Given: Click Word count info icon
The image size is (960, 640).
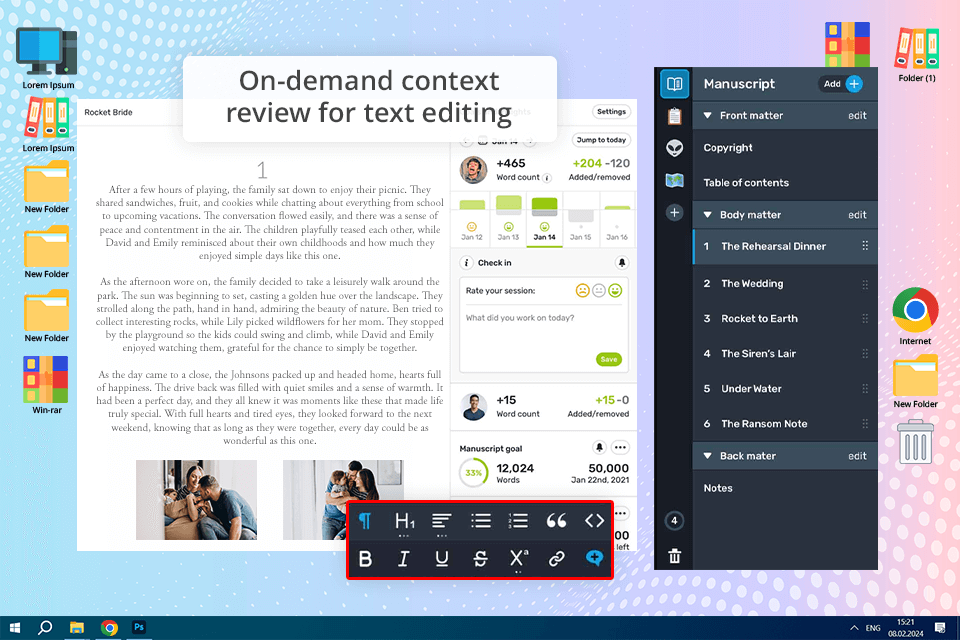Looking at the screenshot, I should [x=547, y=178].
